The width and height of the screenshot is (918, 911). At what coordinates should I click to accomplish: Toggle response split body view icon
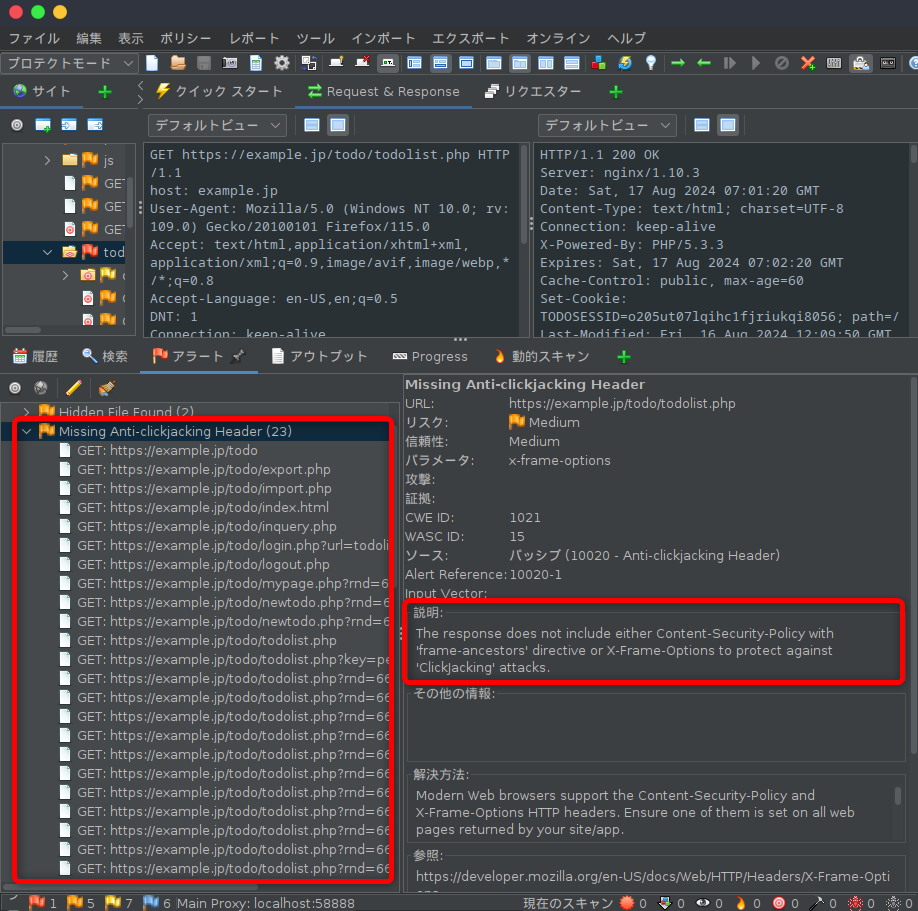tap(701, 125)
